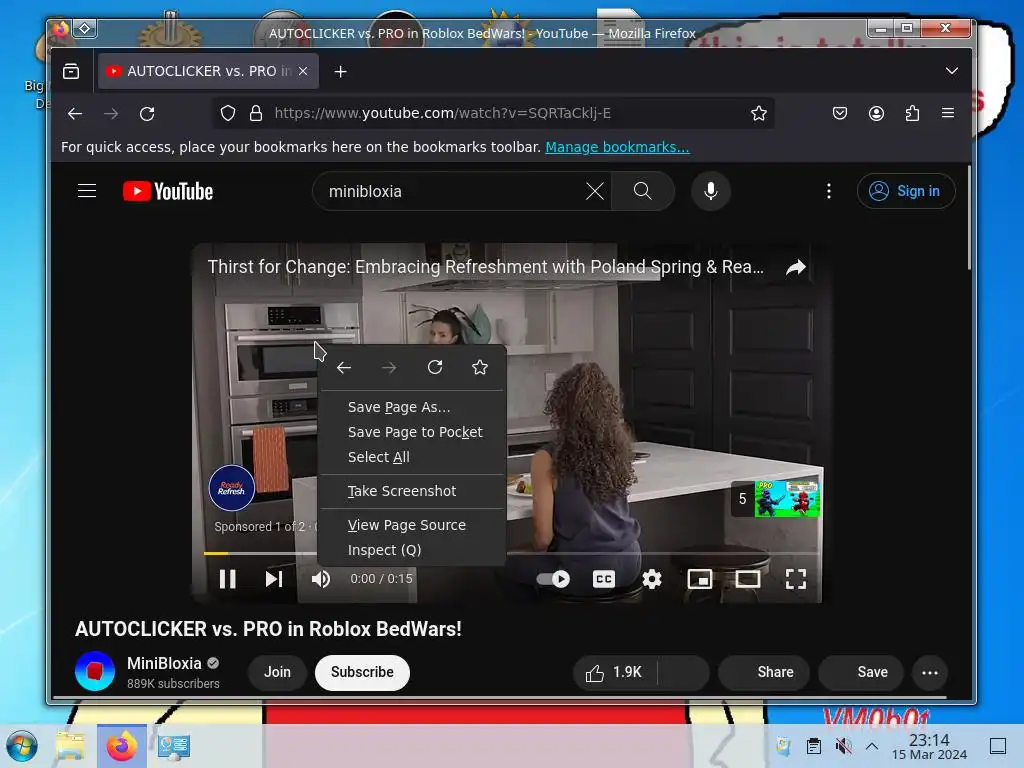1024x768 pixels.
Task: Click the video progress bar
Action: [x=511, y=553]
